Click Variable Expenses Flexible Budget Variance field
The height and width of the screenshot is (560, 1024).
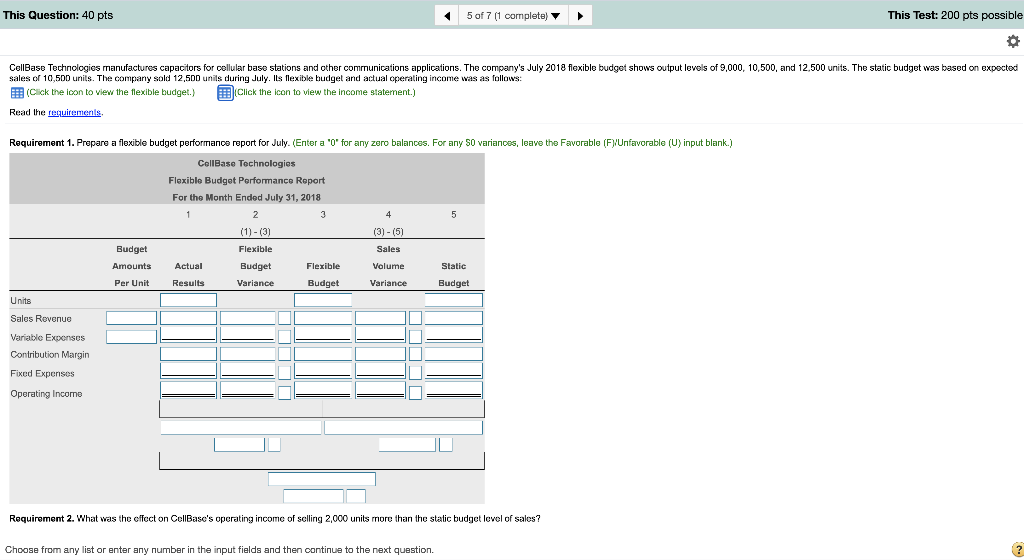point(248,335)
